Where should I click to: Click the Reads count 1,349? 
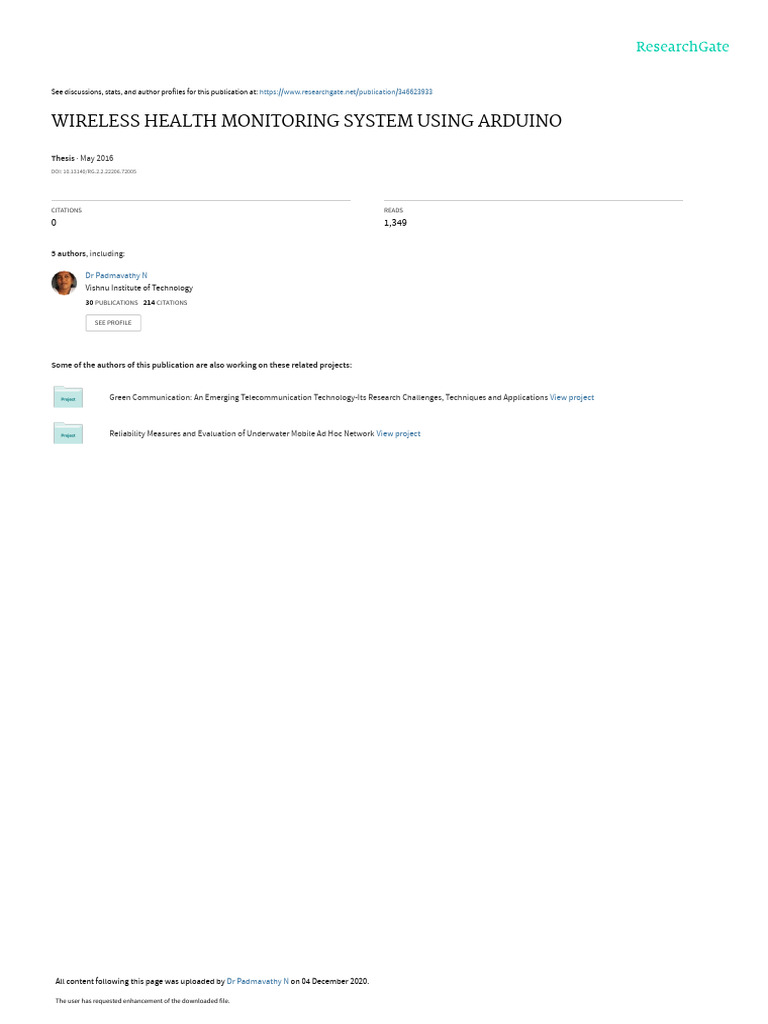pos(395,223)
